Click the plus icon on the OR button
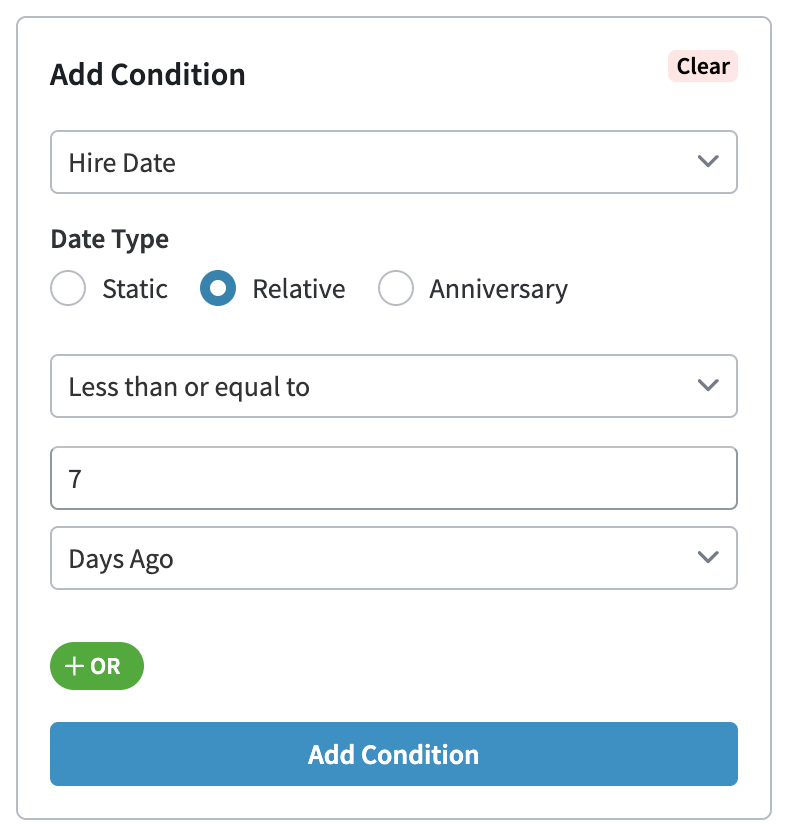786x840 pixels. pos(74,667)
